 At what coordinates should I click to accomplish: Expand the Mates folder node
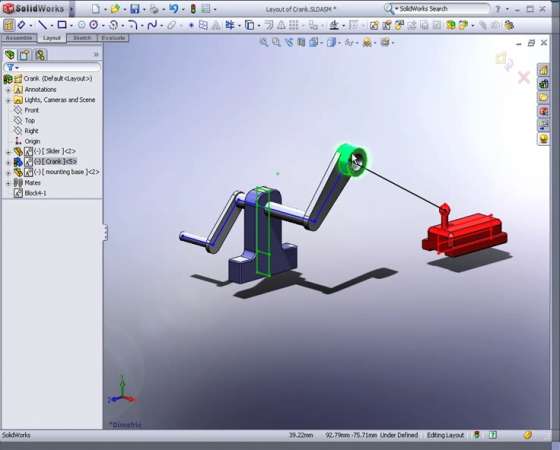(x=8, y=183)
